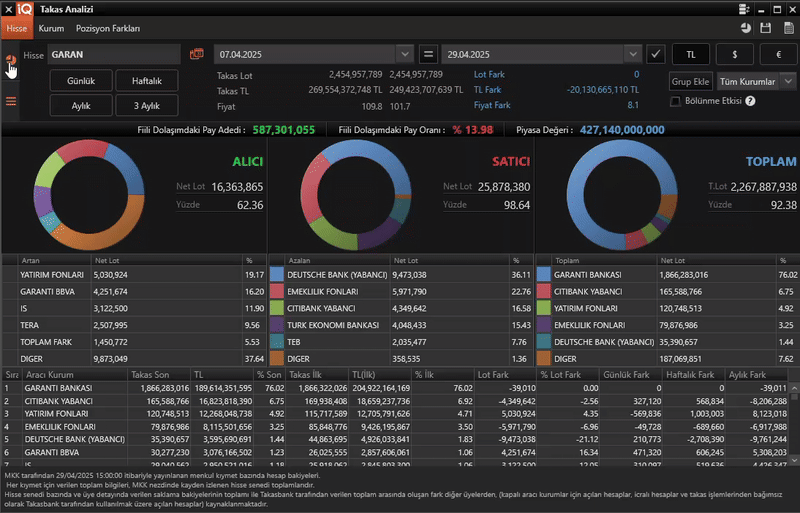Switch to the Kurum tab
Screen dimensions: 800x513
click(52, 29)
